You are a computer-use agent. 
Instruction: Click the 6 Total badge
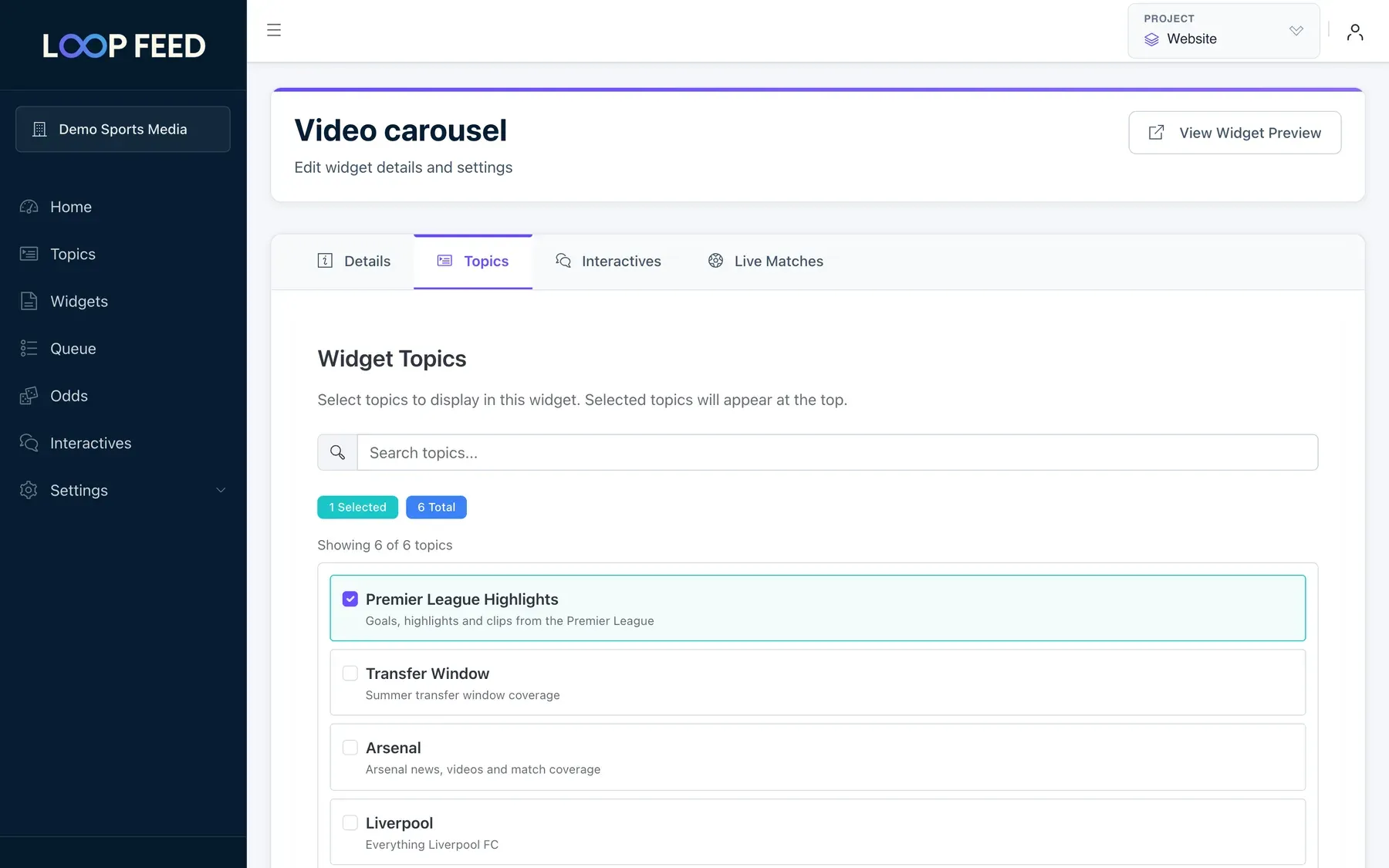pyautogui.click(x=436, y=507)
